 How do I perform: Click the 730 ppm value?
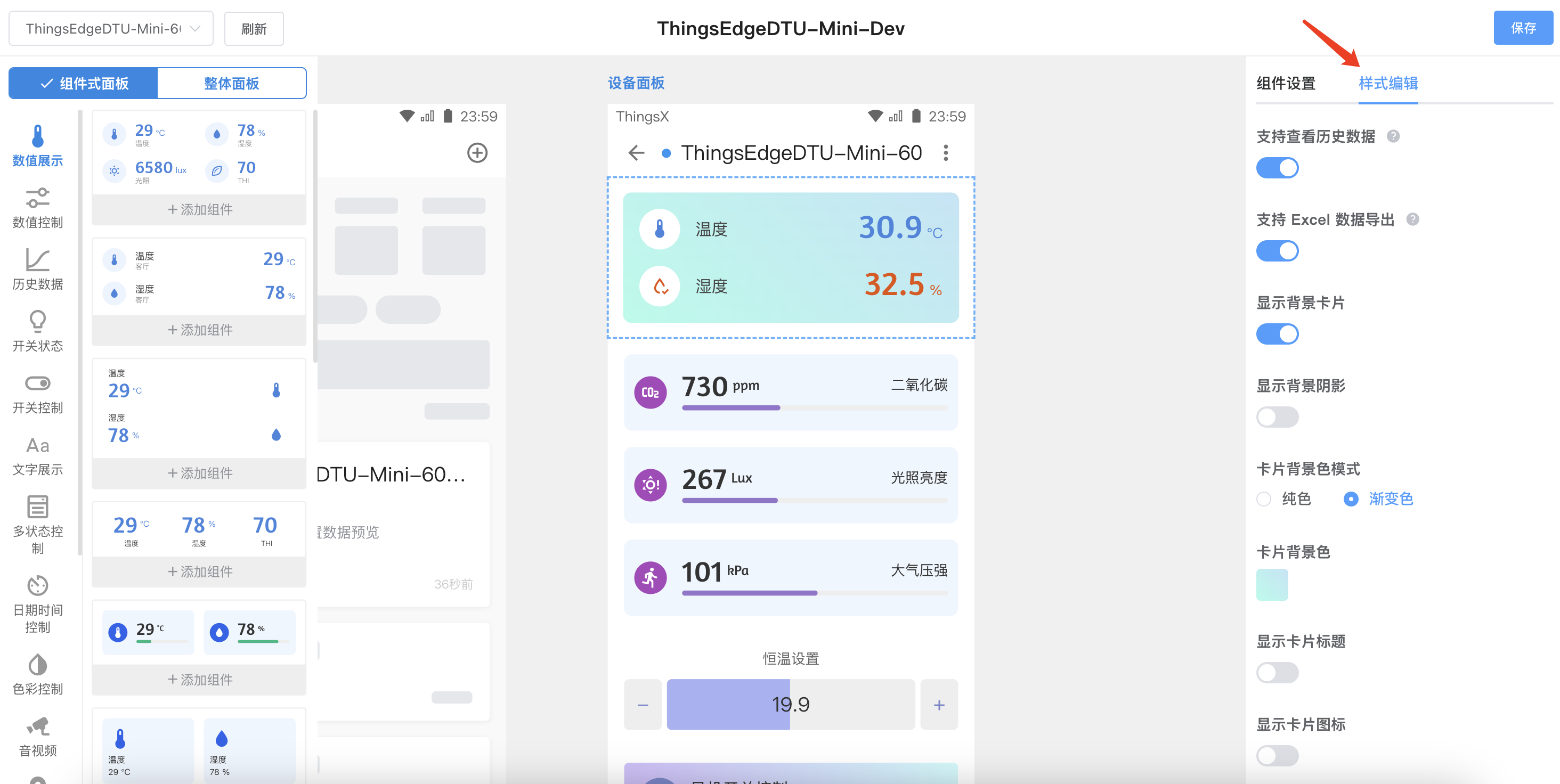point(720,386)
